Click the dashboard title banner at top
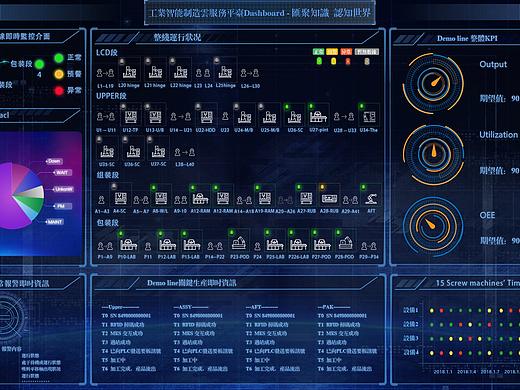520x390 pixels. pos(260,13)
